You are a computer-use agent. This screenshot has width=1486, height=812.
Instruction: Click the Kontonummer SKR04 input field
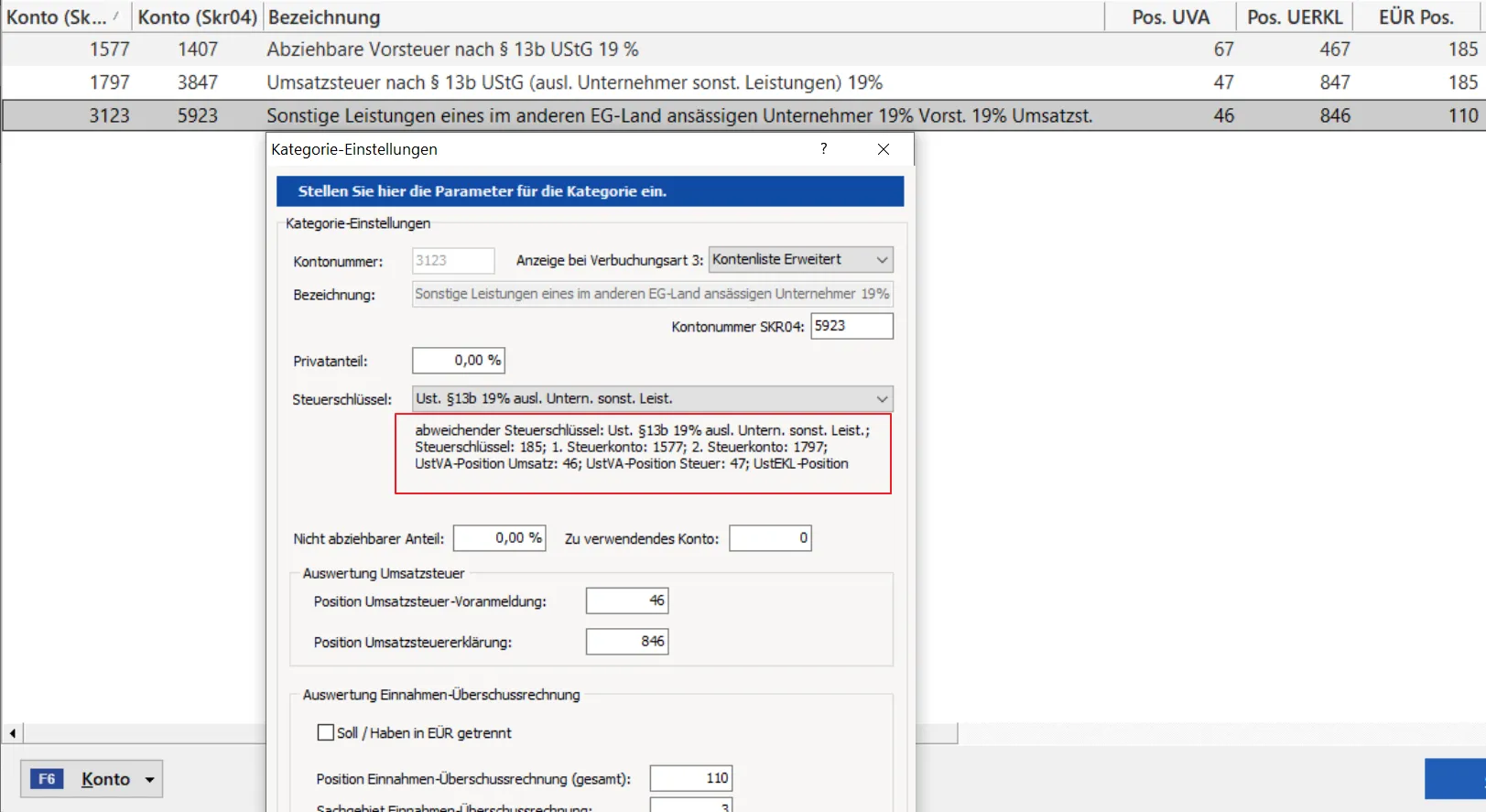pos(851,326)
